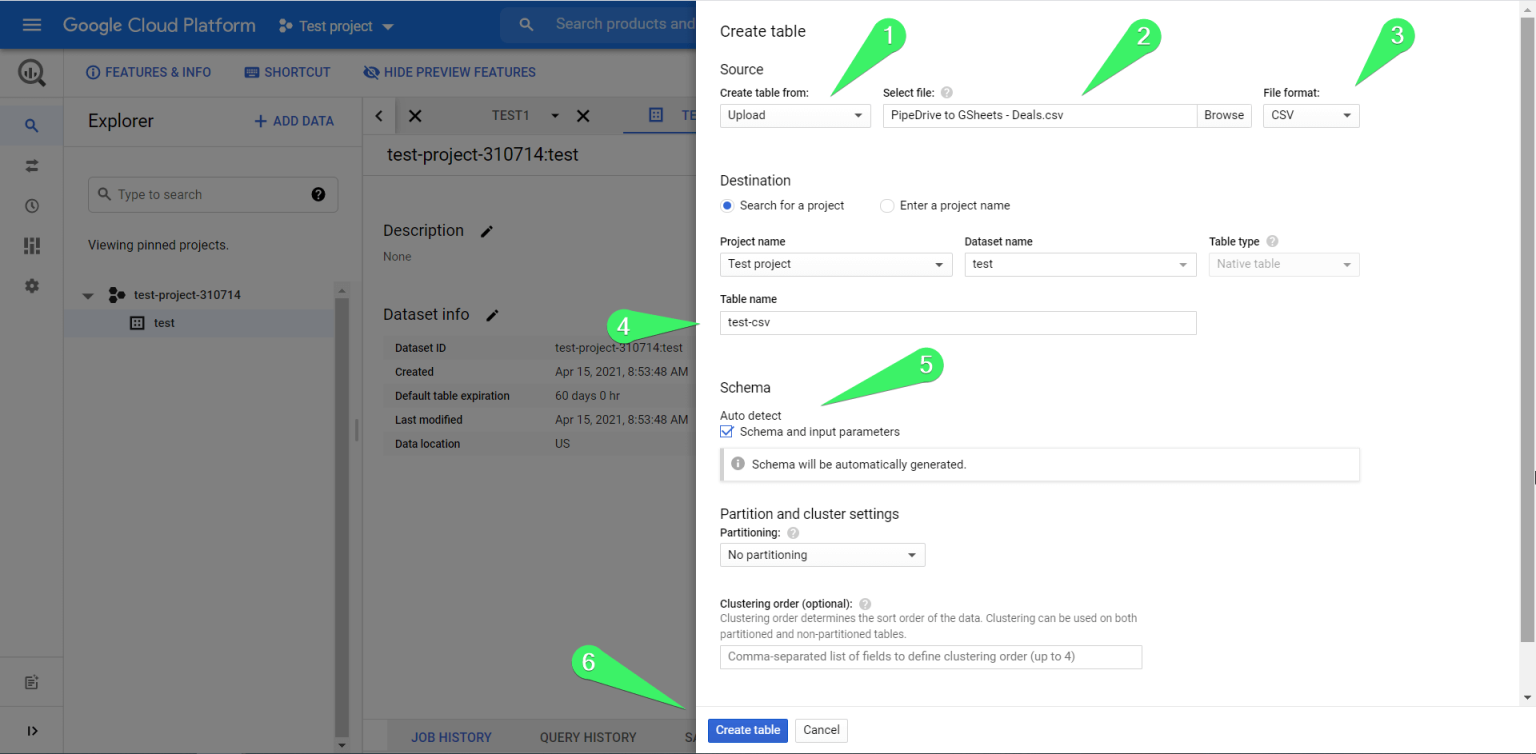This screenshot has height=754, width=1536.
Task: Open the Analytics Hub sidebar icon
Action: click(31, 245)
